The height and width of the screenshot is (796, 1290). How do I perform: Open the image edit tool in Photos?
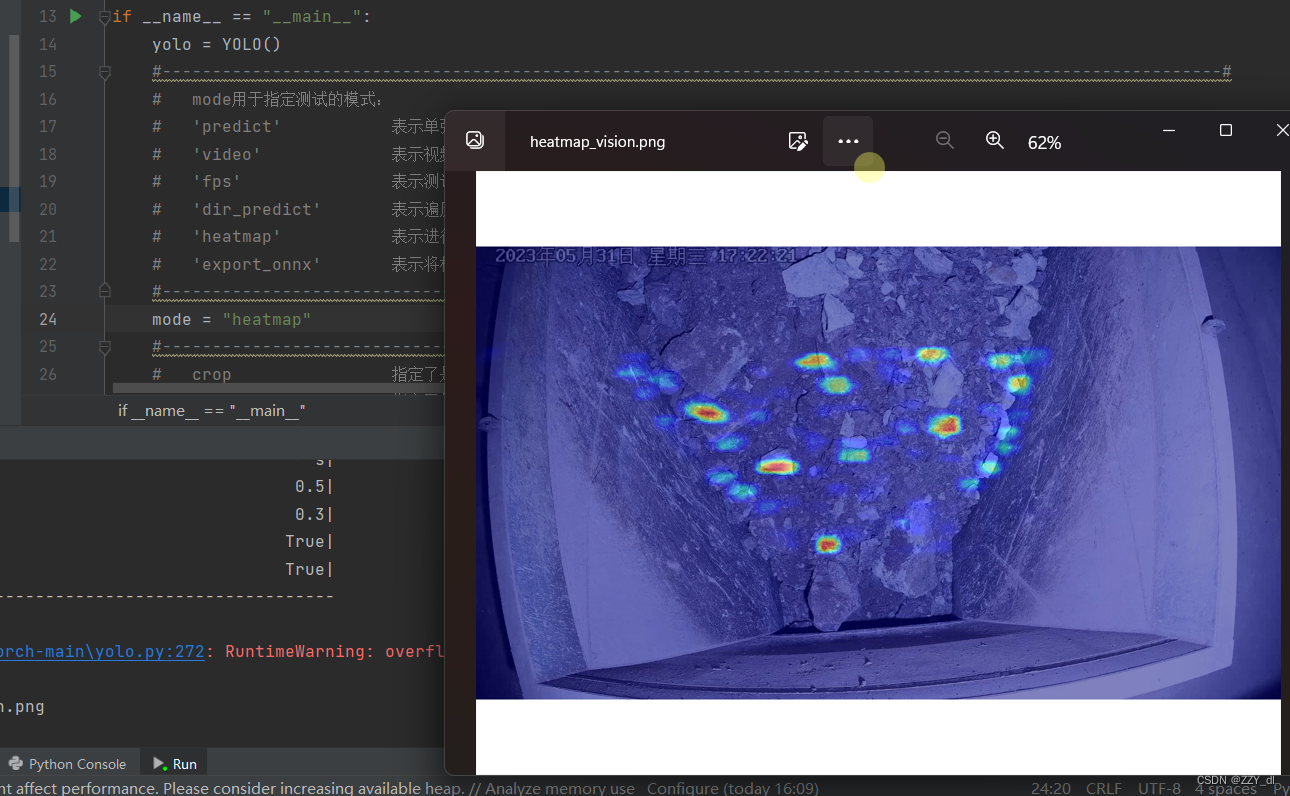click(x=797, y=141)
